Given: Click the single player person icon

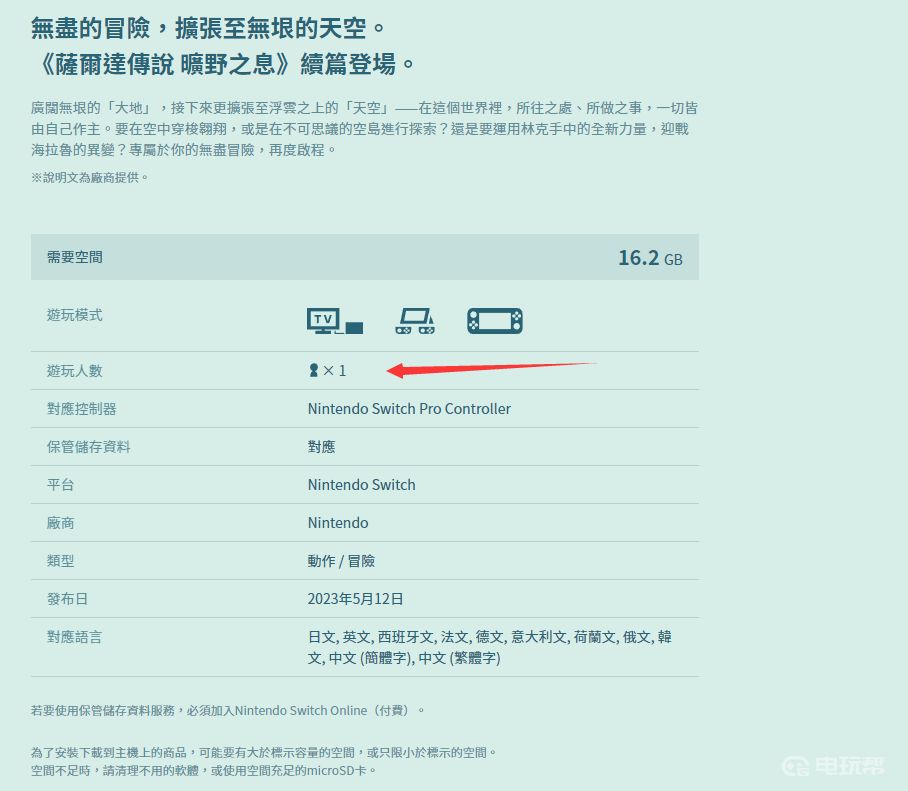Looking at the screenshot, I should tap(314, 371).
